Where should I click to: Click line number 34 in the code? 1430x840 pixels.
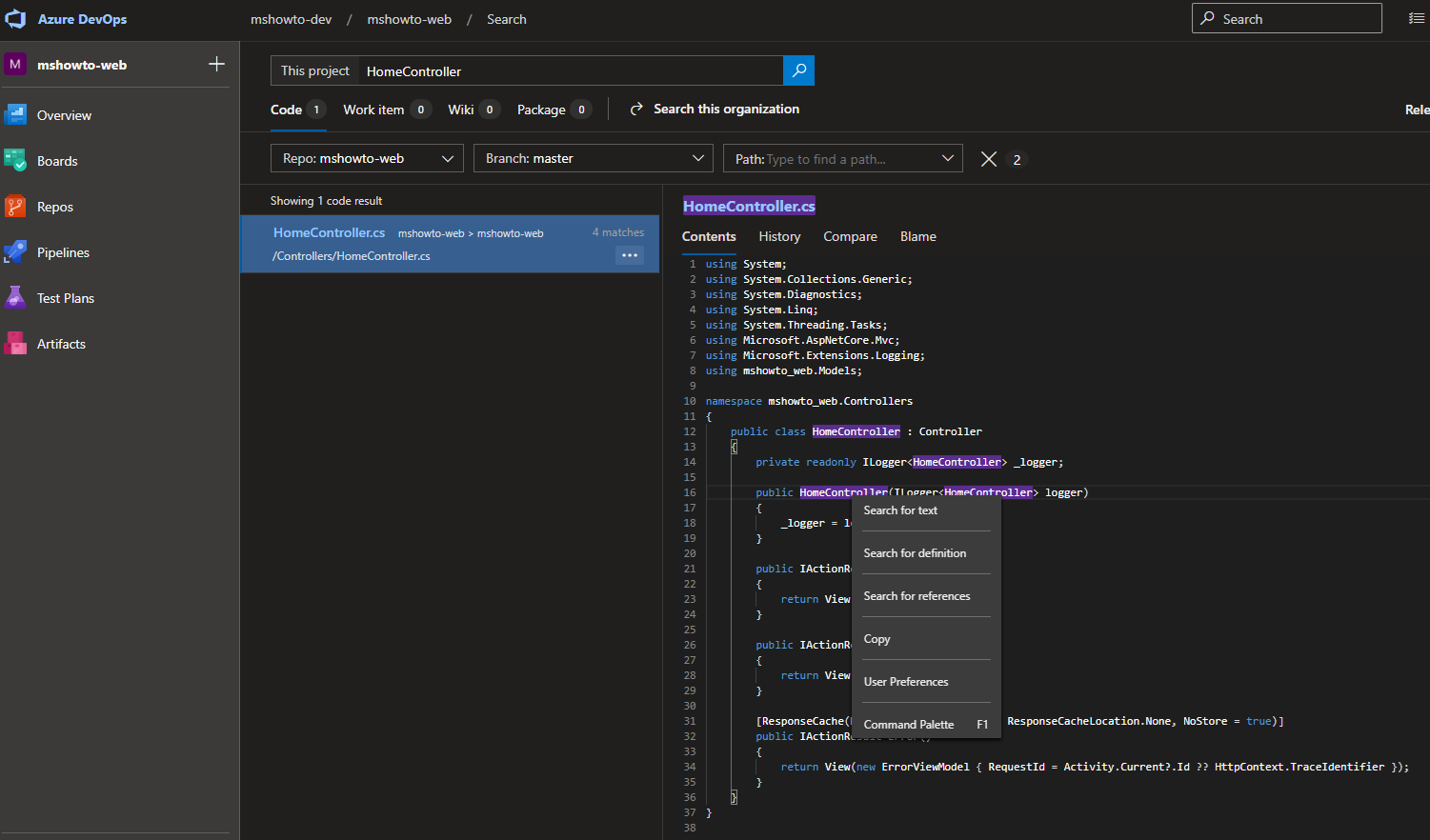pyautogui.click(x=690, y=767)
